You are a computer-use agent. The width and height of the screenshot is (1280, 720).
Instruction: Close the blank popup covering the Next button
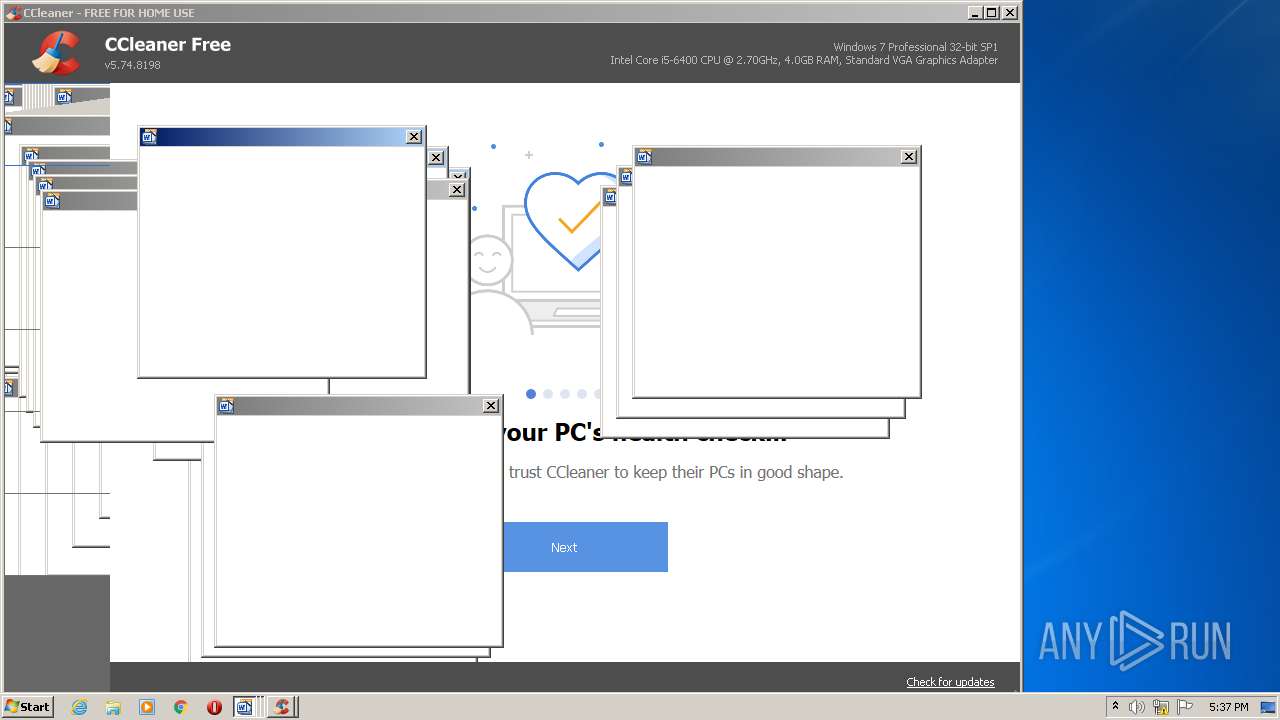[490, 406]
